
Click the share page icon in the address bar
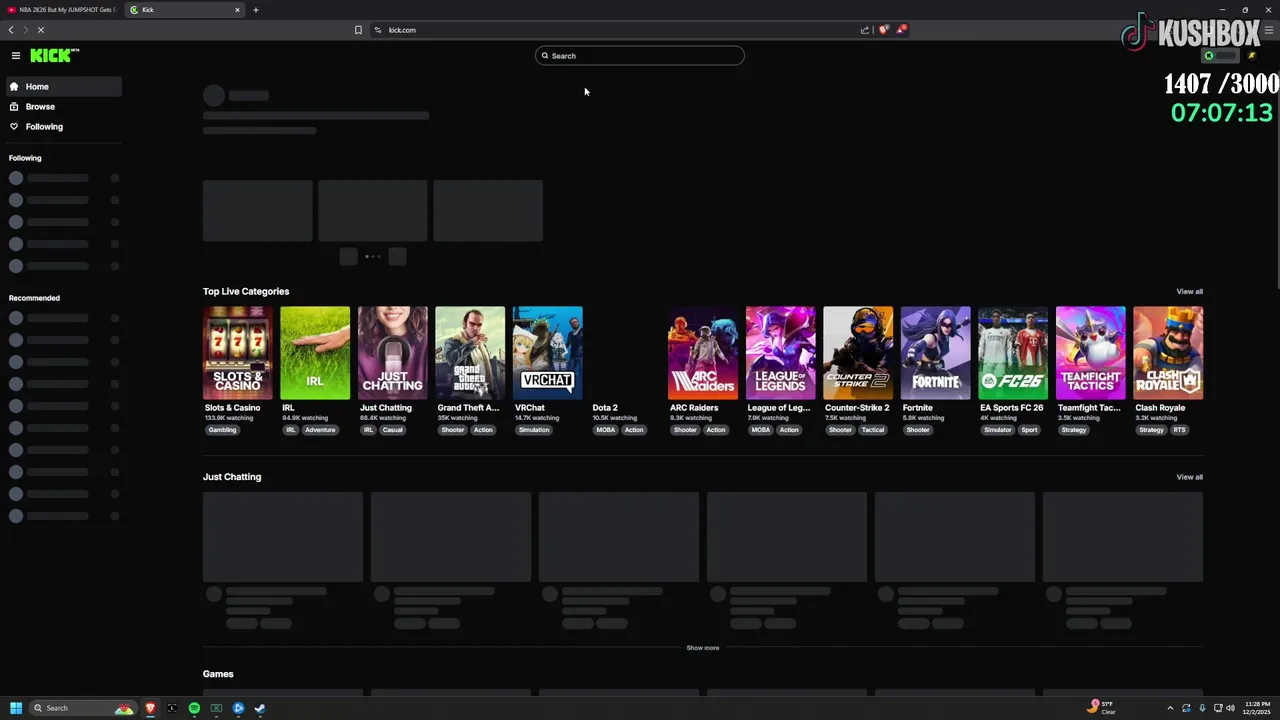point(865,30)
